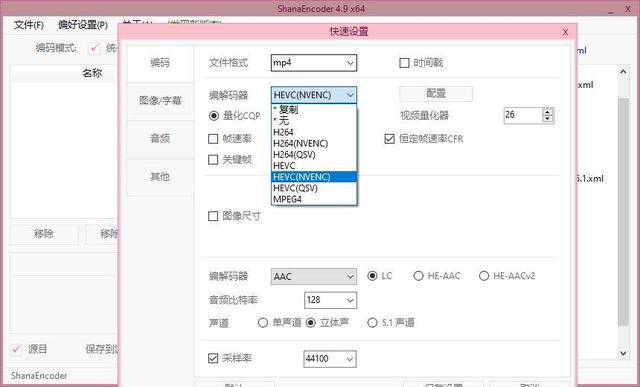
Task: Click the 配置 button
Action: point(436,93)
